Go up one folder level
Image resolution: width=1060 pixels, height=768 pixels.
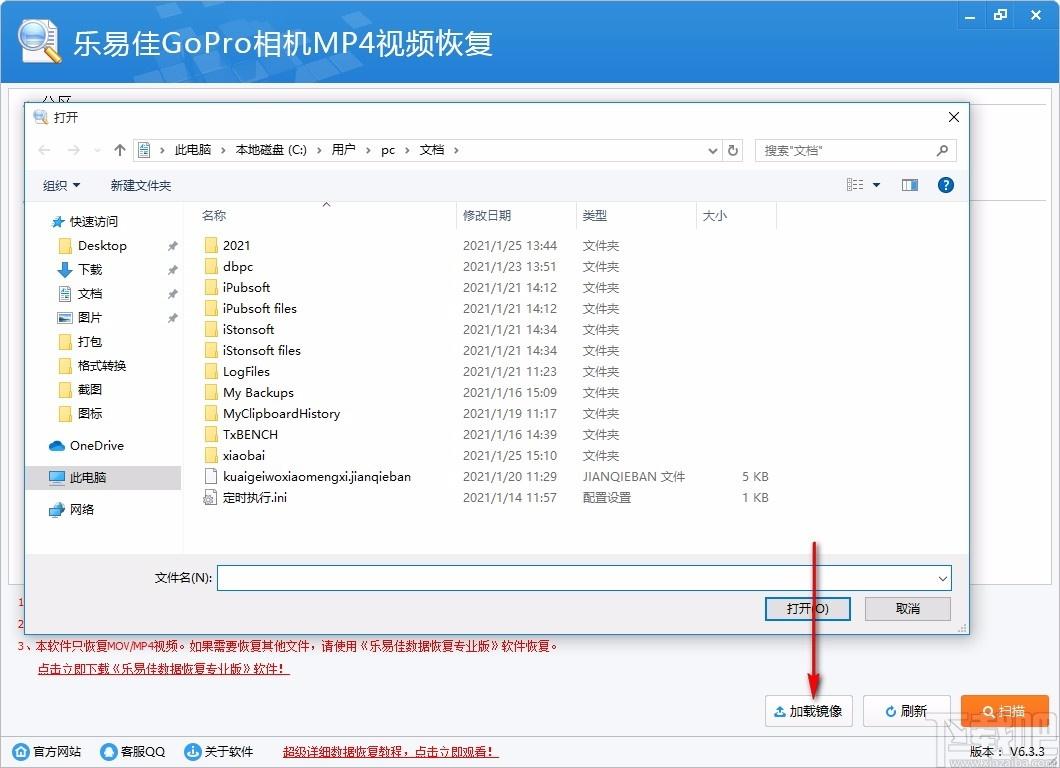[x=120, y=150]
